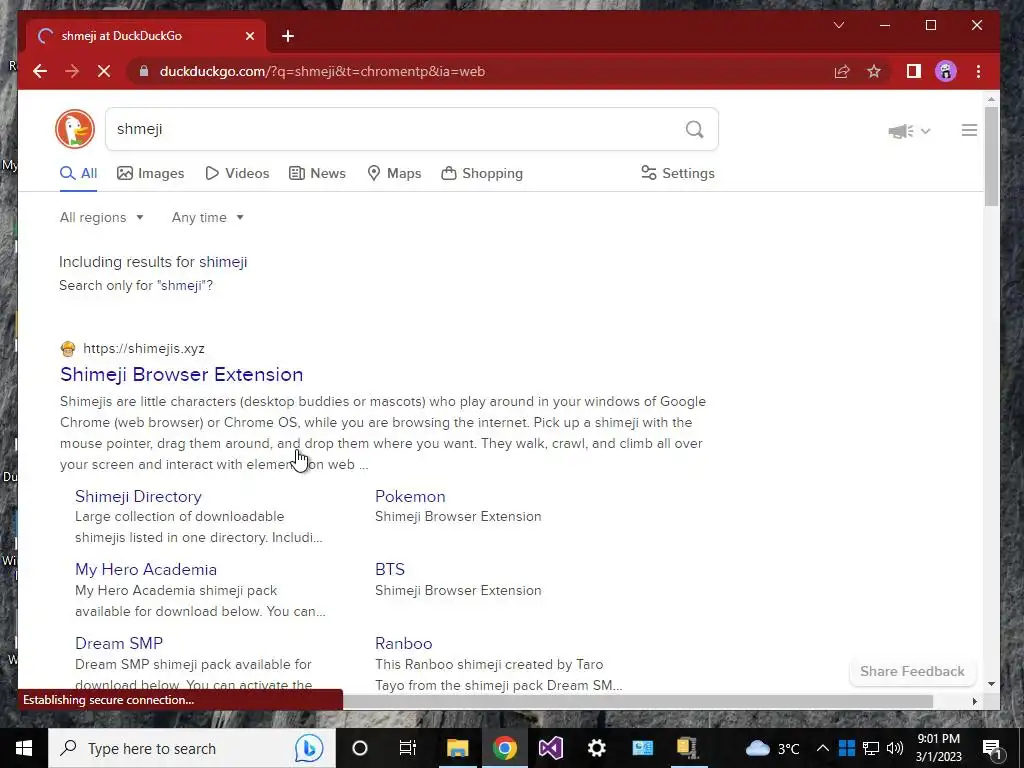The image size is (1024, 768).
Task: Click the Chrome address bar URL
Action: [322, 71]
